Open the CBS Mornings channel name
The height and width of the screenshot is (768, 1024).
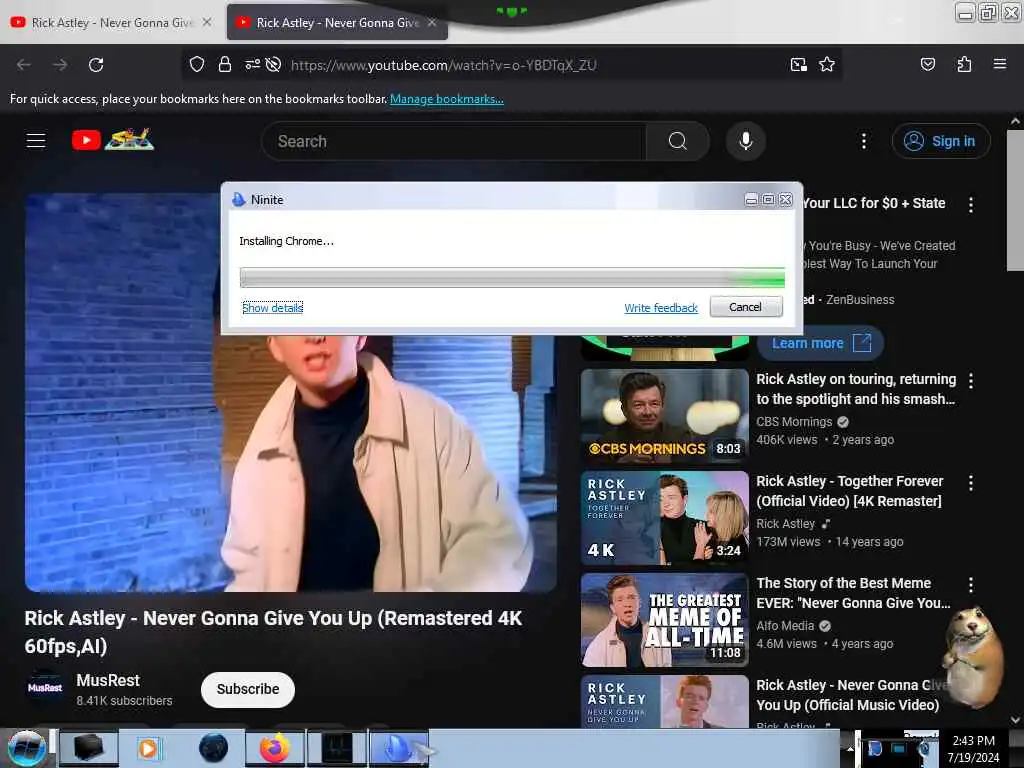794,422
